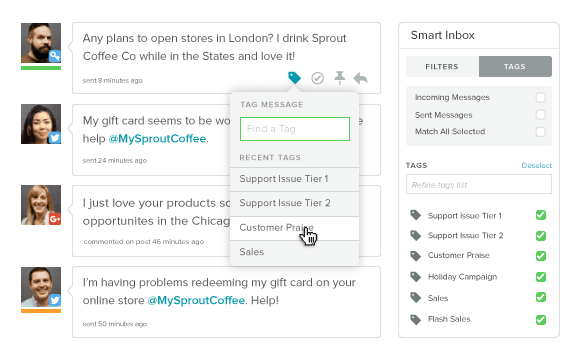Click the Twitter badge on second avatar

click(55, 138)
